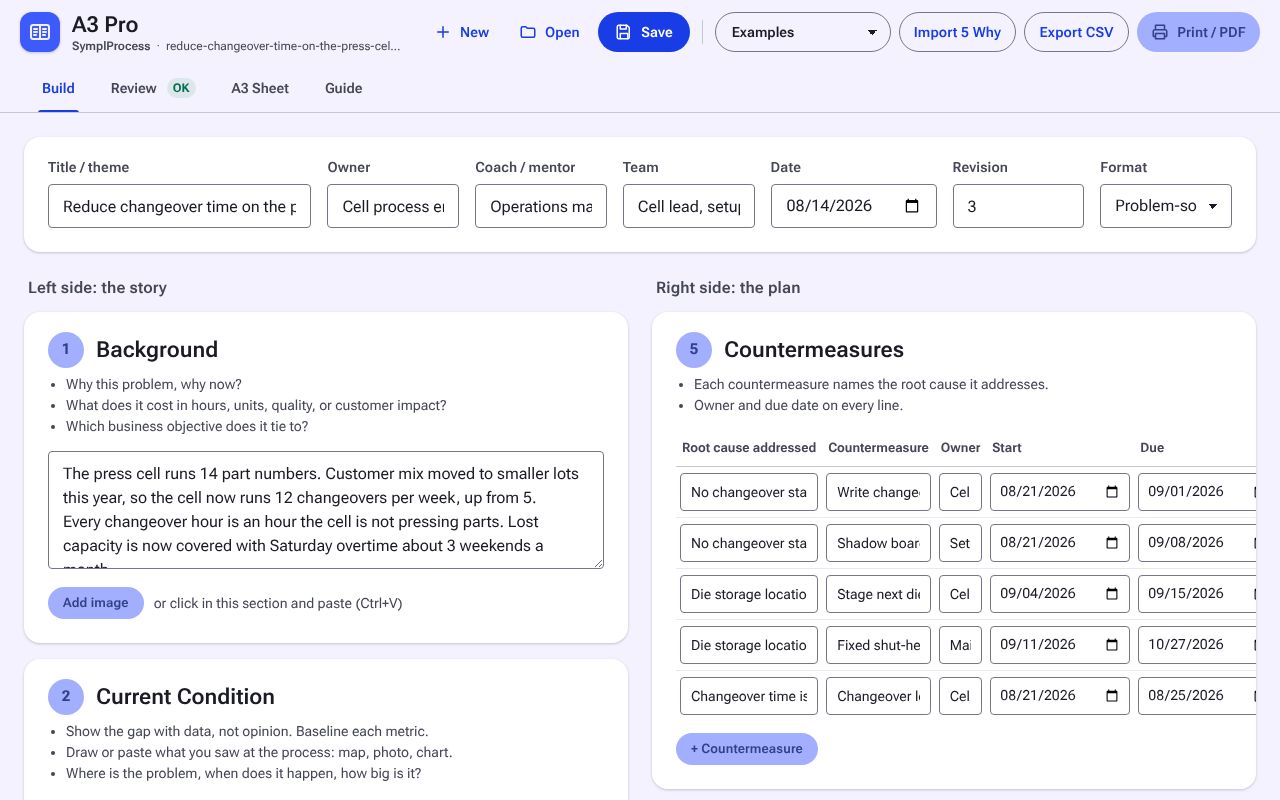
Task: Open the Review tab
Action: pyautogui.click(x=152, y=88)
